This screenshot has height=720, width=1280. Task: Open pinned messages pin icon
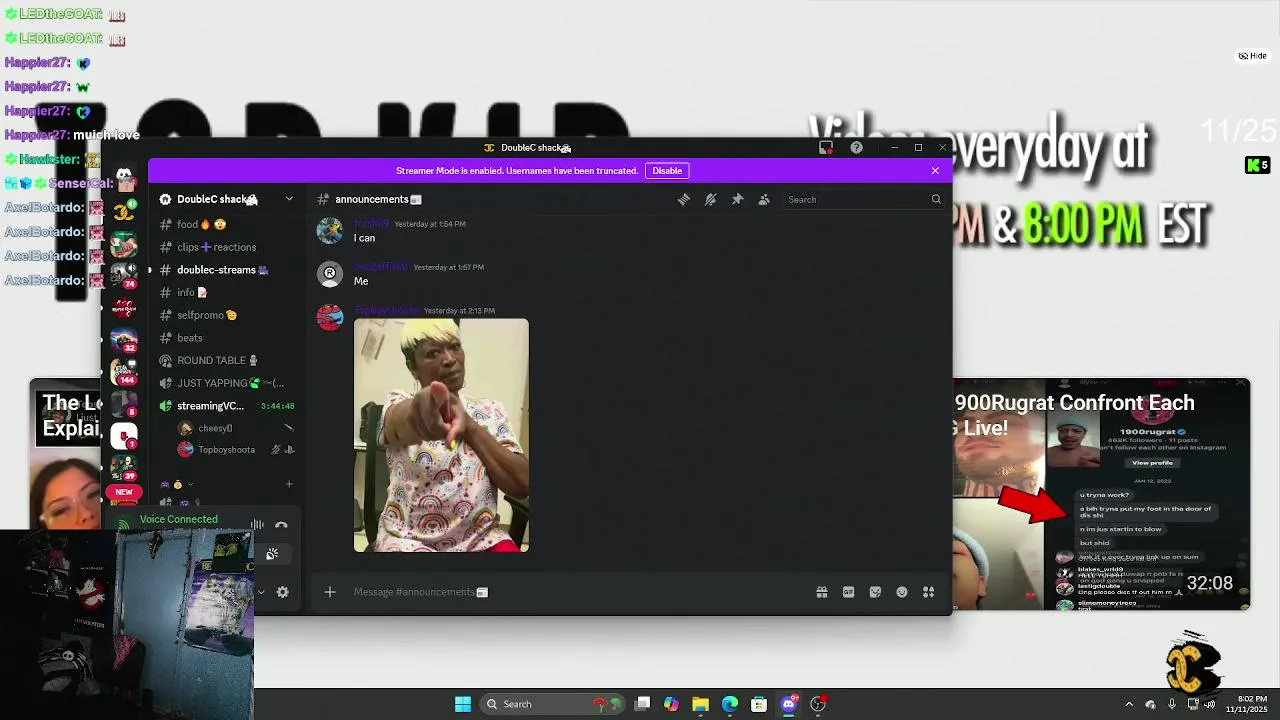click(x=738, y=199)
